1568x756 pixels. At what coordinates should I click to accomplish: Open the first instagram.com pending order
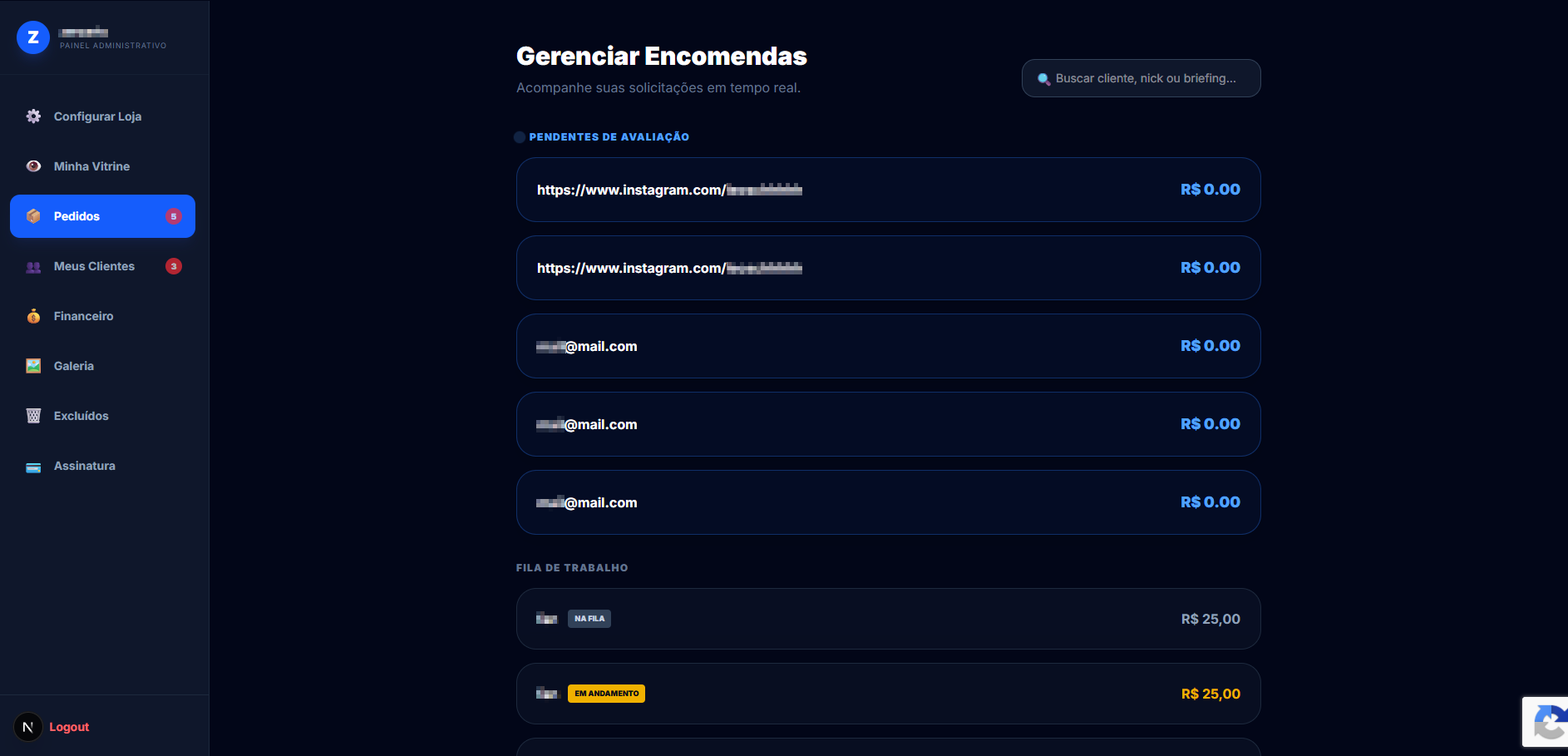(888, 190)
